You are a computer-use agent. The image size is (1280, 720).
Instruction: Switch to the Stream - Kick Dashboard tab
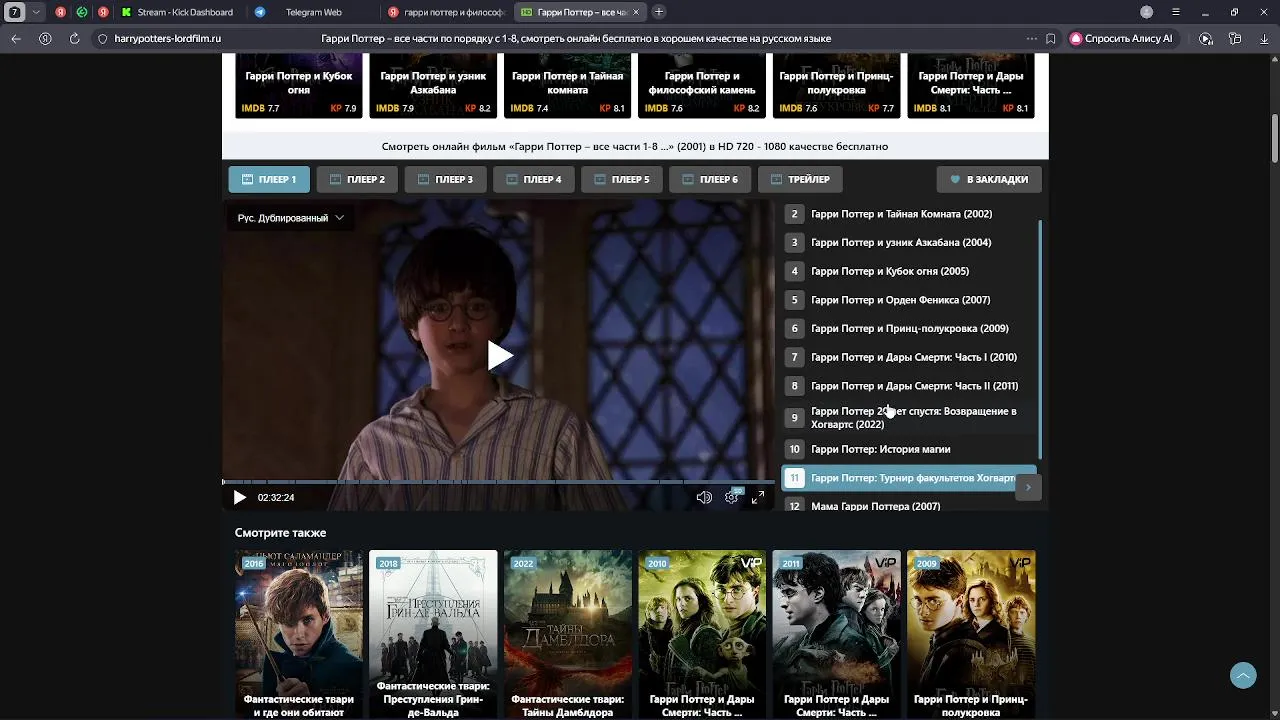178,12
